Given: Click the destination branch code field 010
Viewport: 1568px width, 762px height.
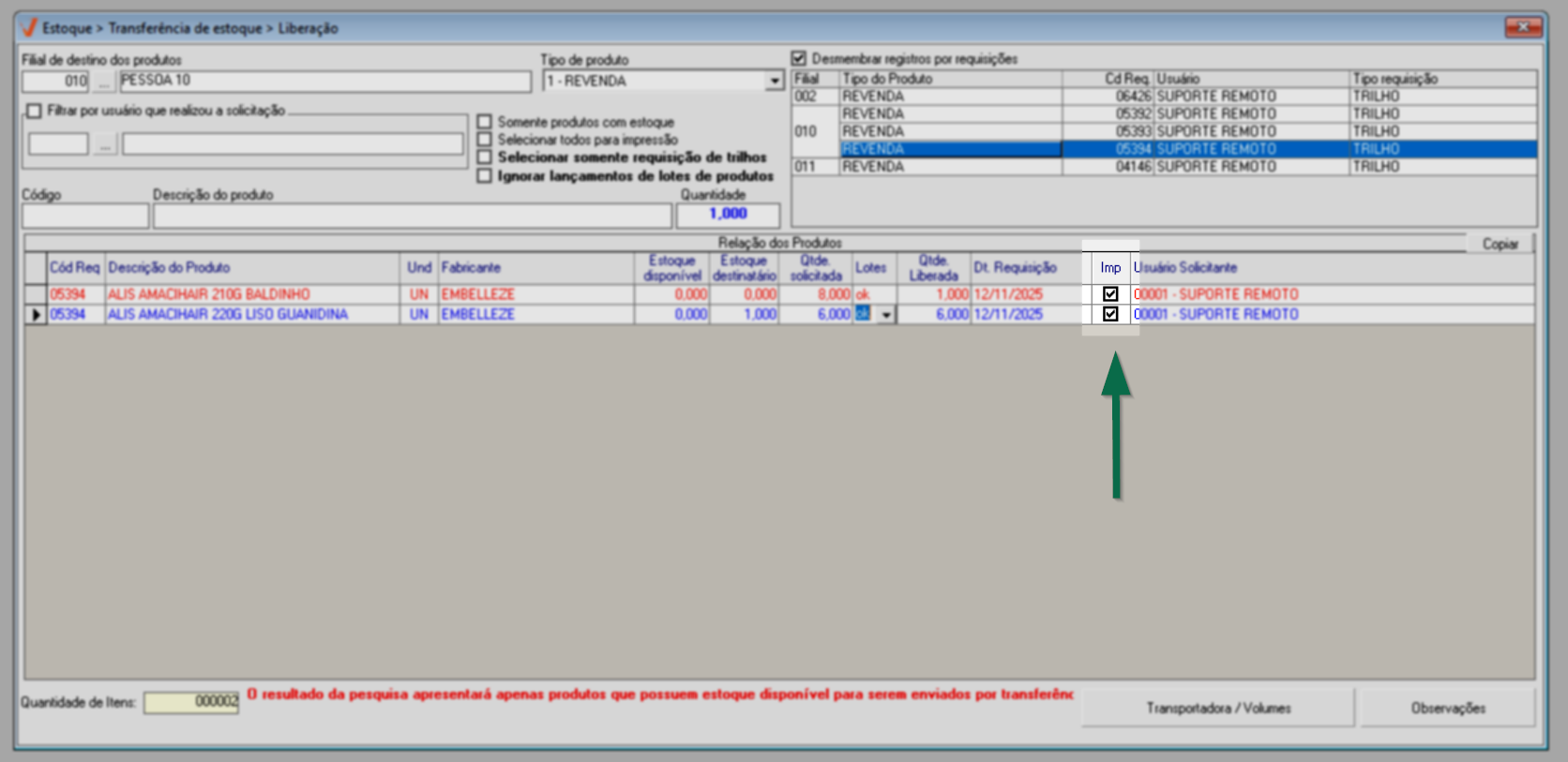Looking at the screenshot, I should click(x=55, y=82).
